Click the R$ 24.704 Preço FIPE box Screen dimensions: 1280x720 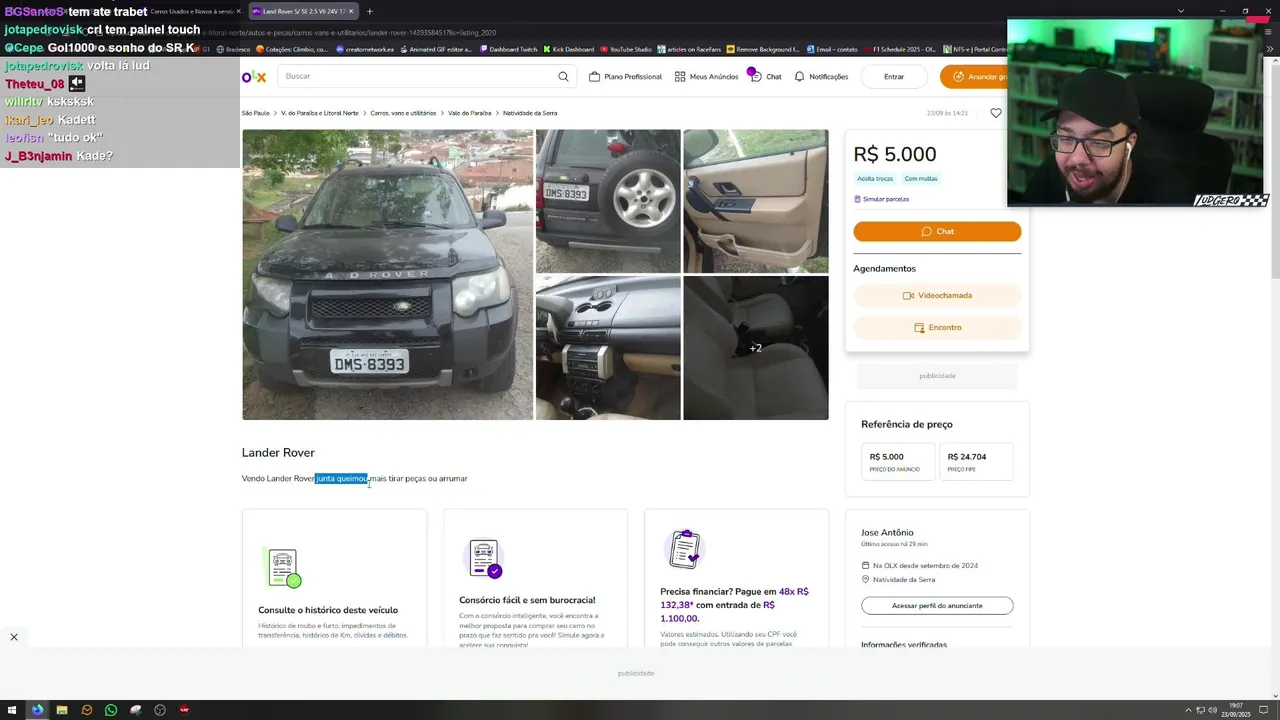pyautogui.click(x=976, y=461)
